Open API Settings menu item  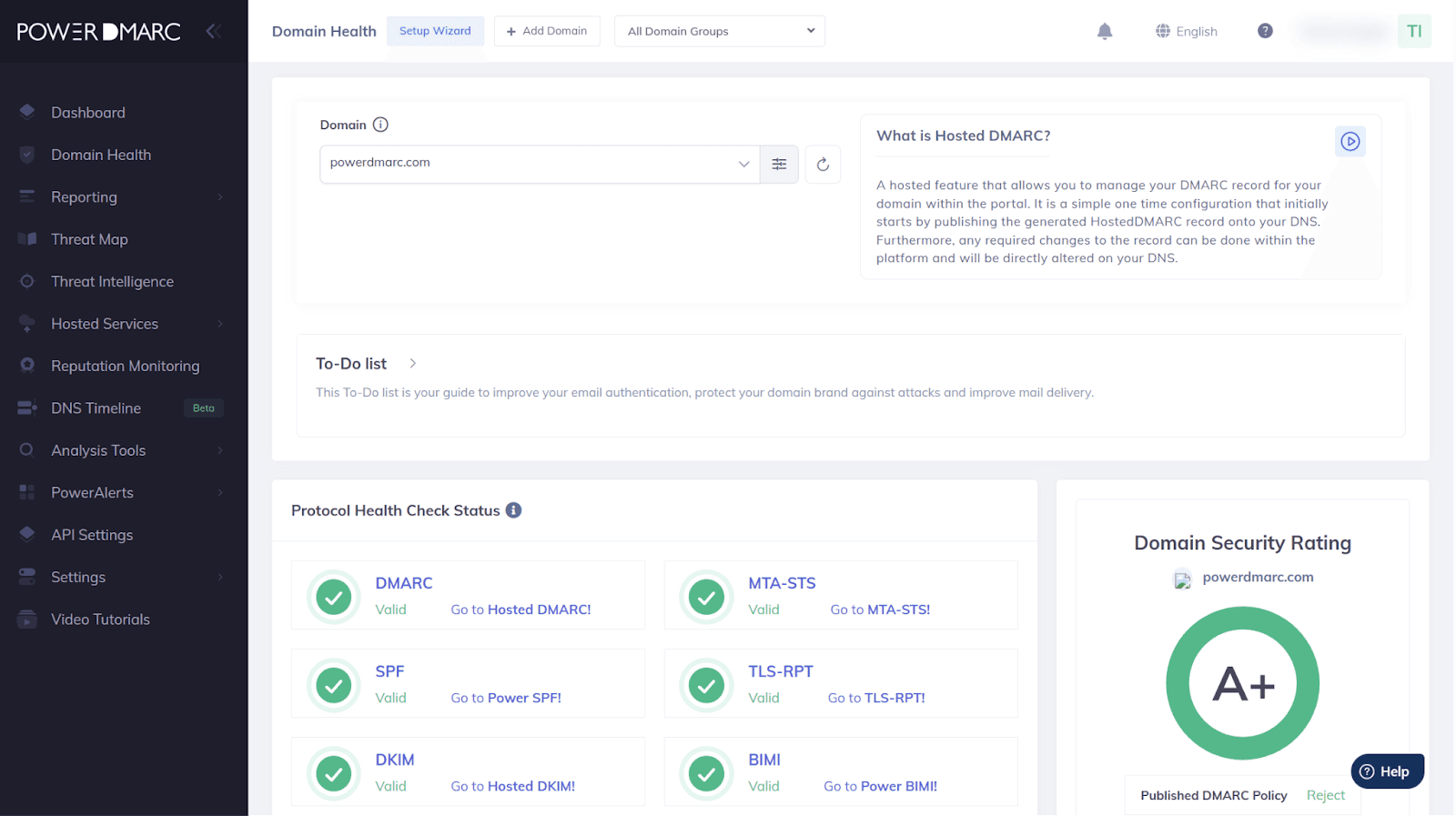(92, 534)
